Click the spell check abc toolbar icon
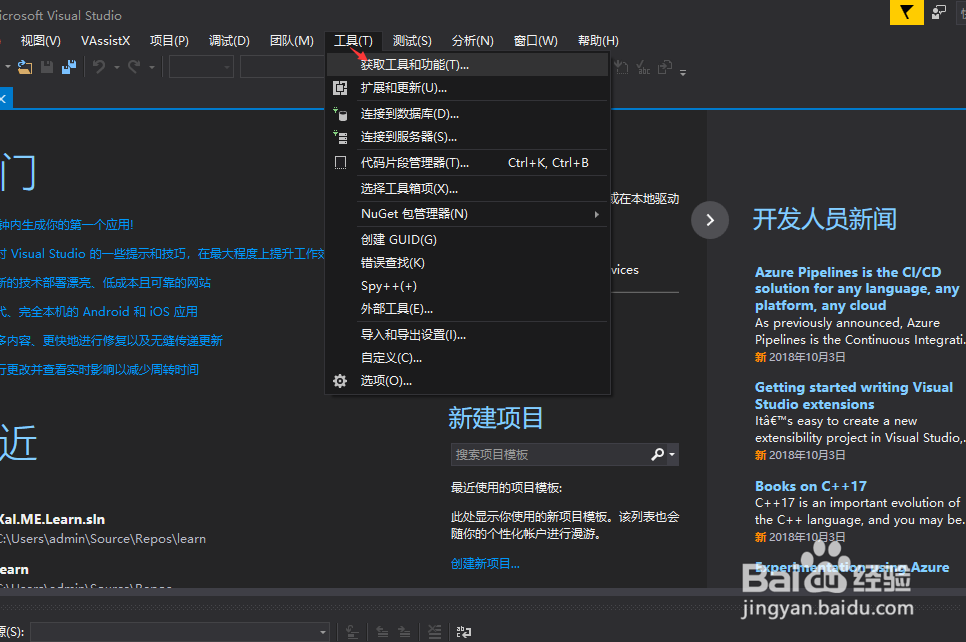Screen dimensions: 966x642 tap(643, 67)
